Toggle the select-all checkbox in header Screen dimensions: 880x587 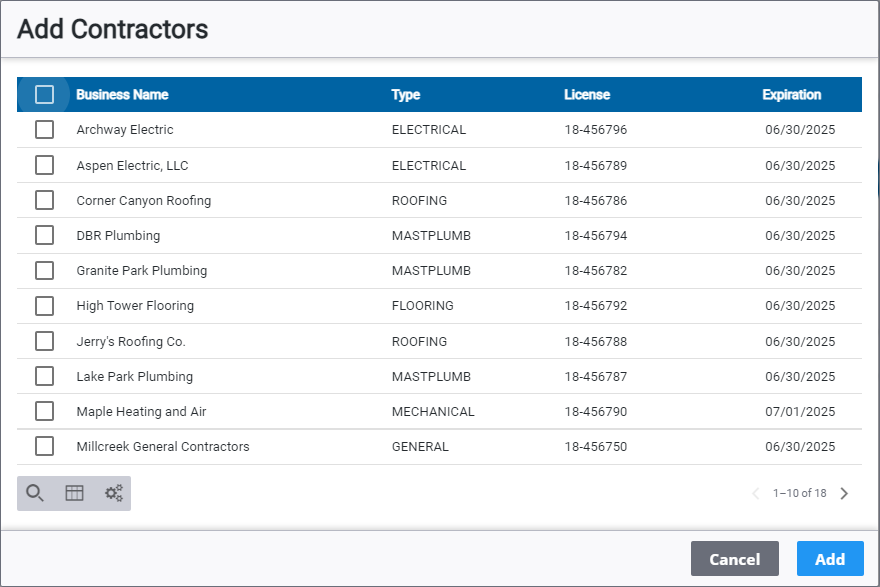click(44, 95)
